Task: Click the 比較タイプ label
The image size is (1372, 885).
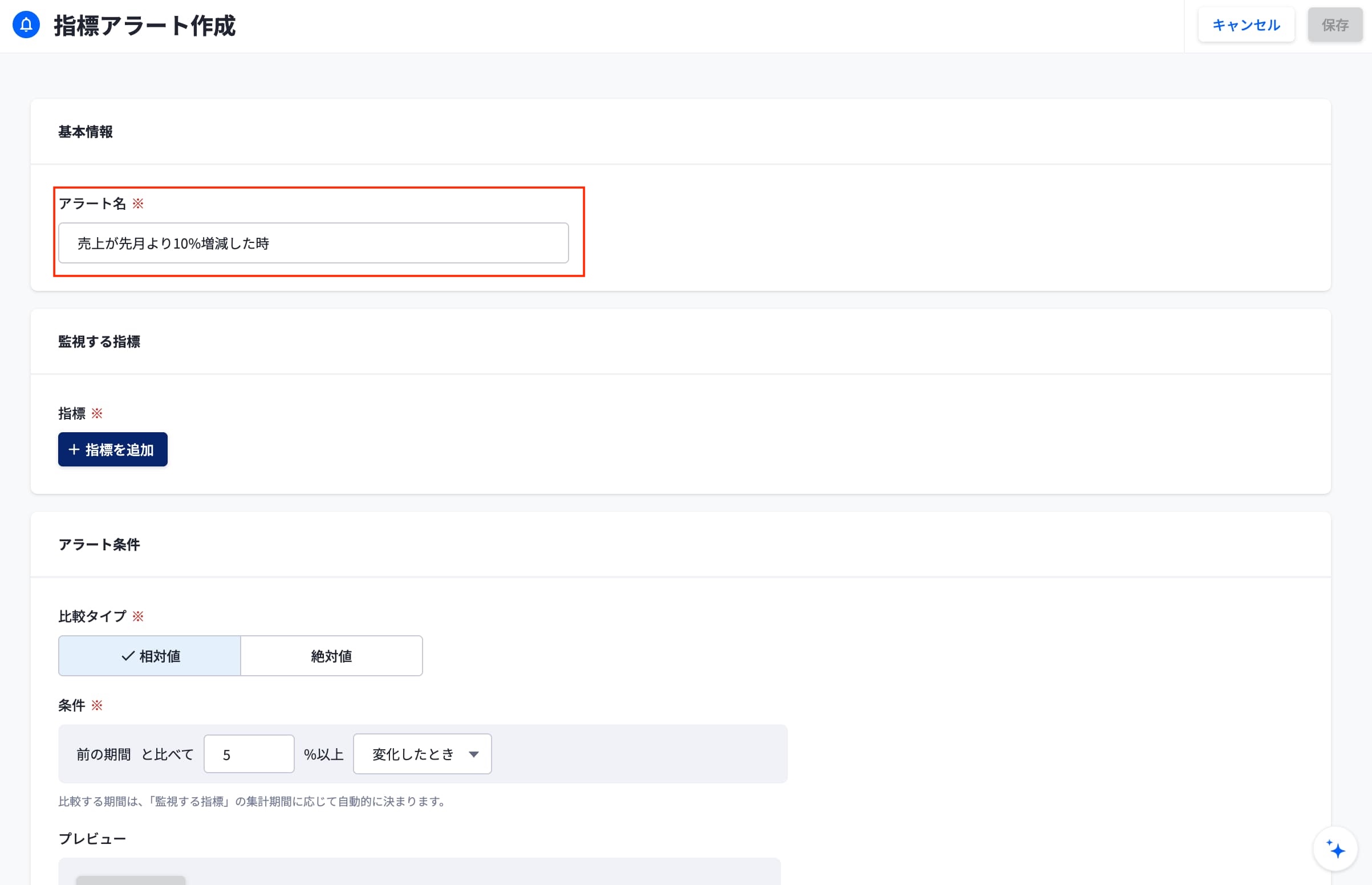Action: [92, 616]
